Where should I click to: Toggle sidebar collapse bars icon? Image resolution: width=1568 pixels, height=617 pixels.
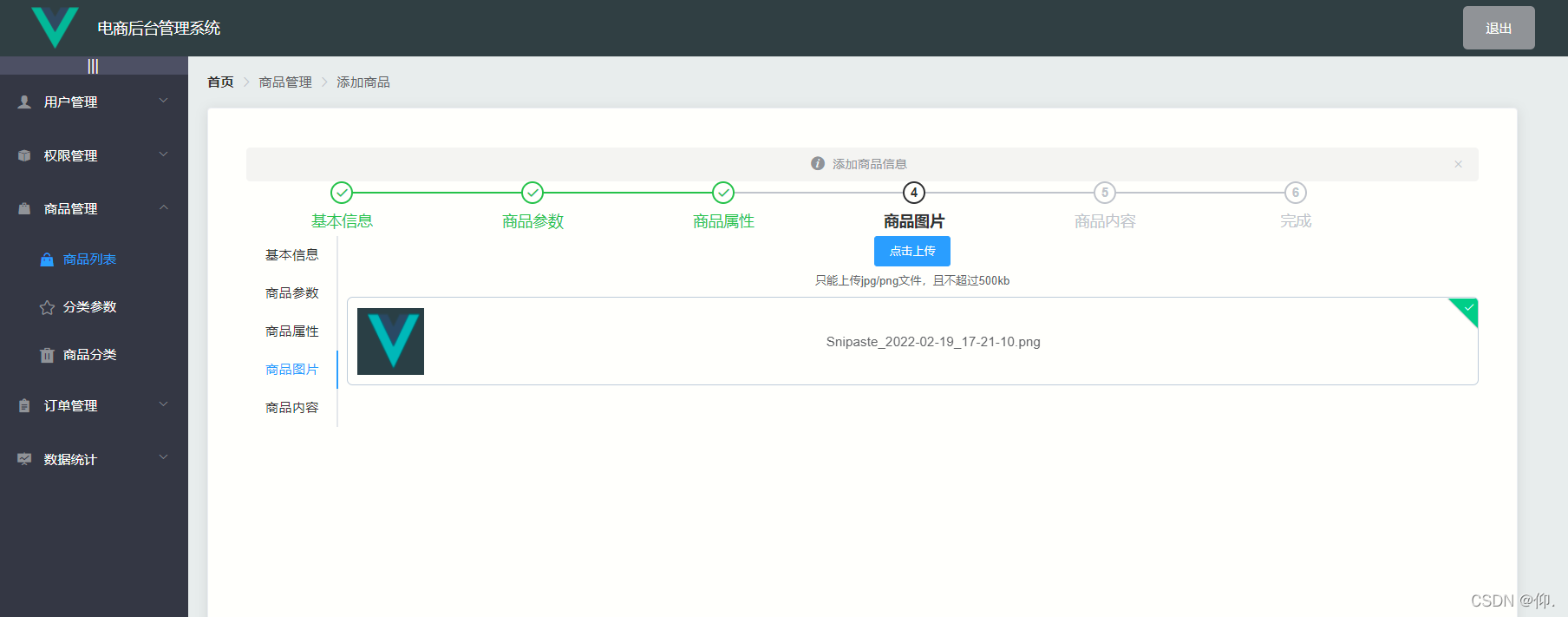[x=93, y=66]
